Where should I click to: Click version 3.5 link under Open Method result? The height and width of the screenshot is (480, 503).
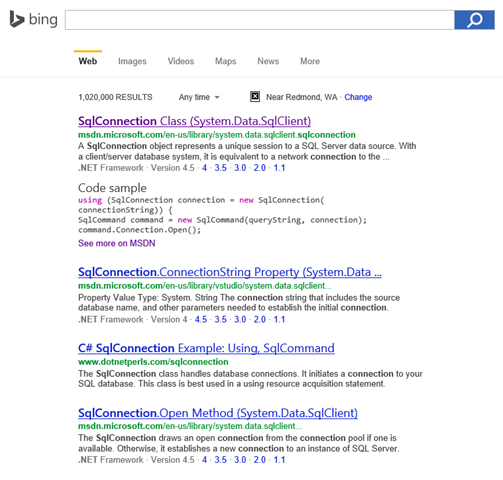(220, 460)
